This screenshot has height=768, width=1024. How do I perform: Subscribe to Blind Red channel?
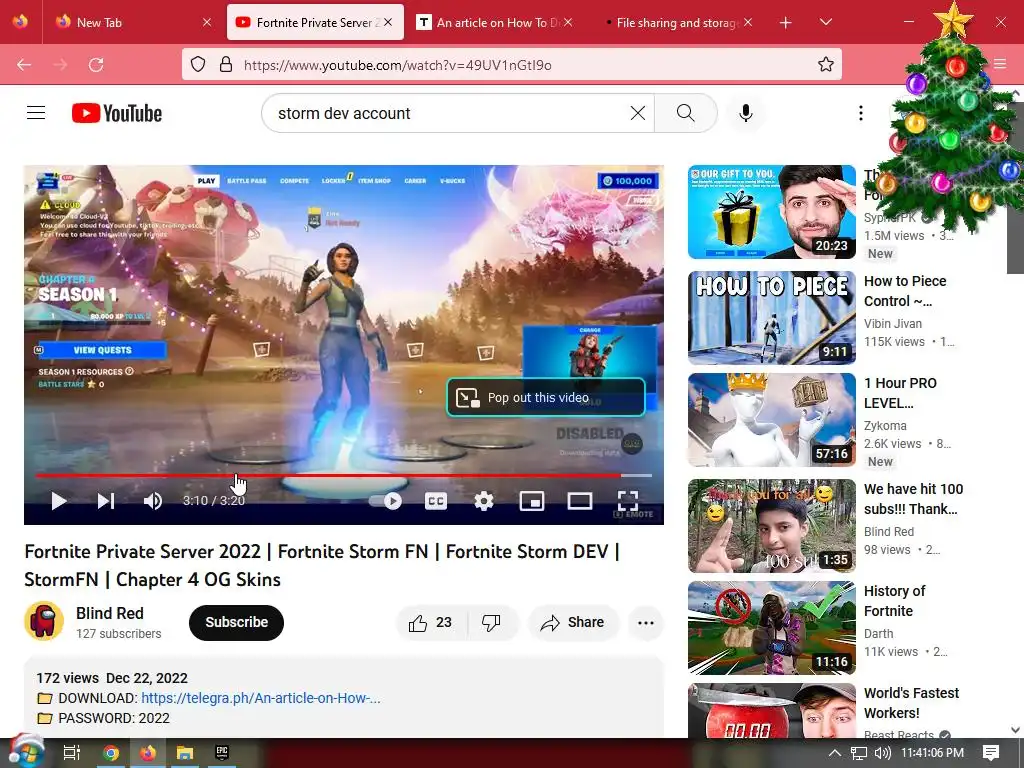click(x=236, y=622)
